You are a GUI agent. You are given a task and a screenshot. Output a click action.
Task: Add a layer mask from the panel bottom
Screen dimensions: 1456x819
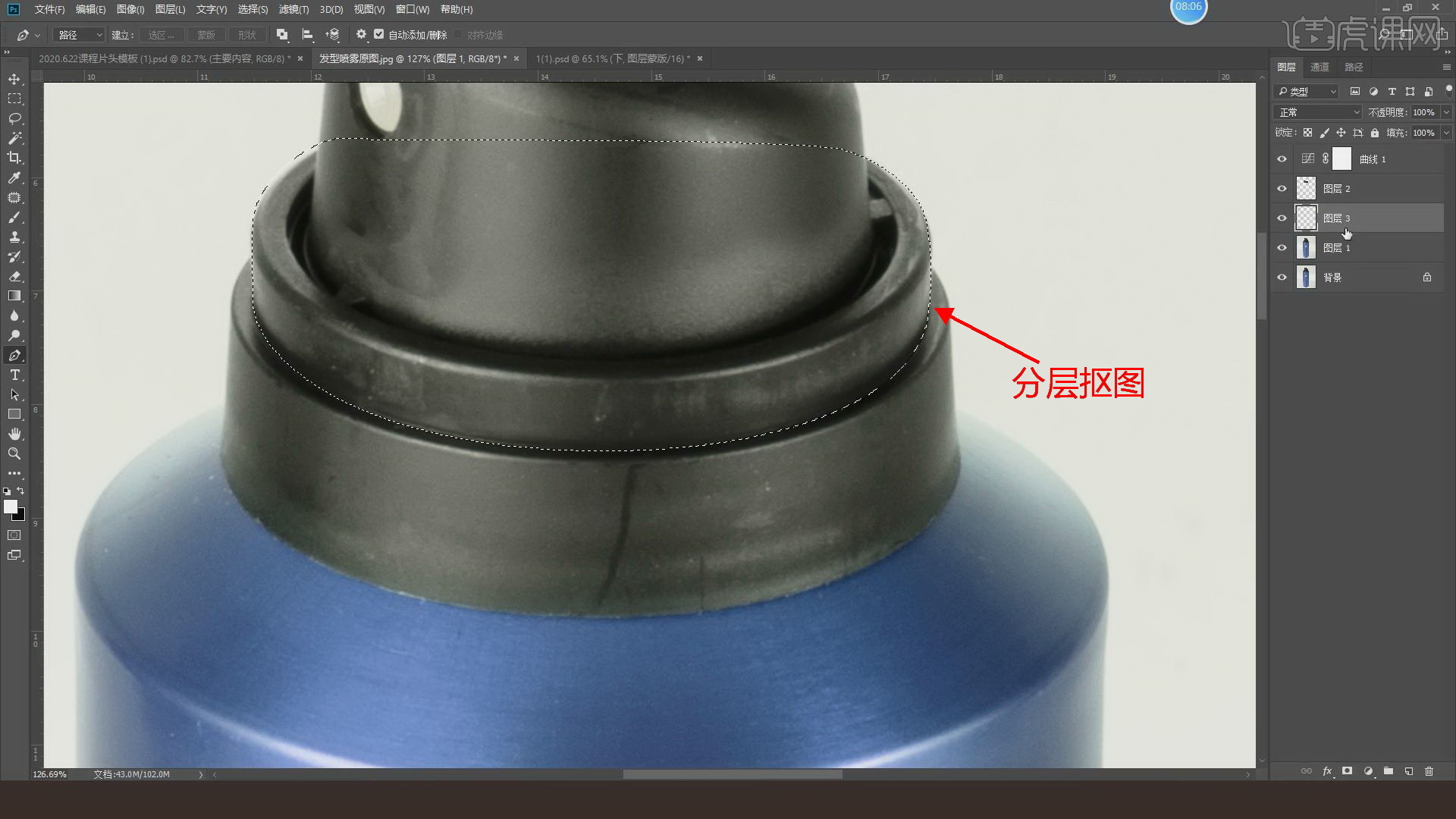1347,771
